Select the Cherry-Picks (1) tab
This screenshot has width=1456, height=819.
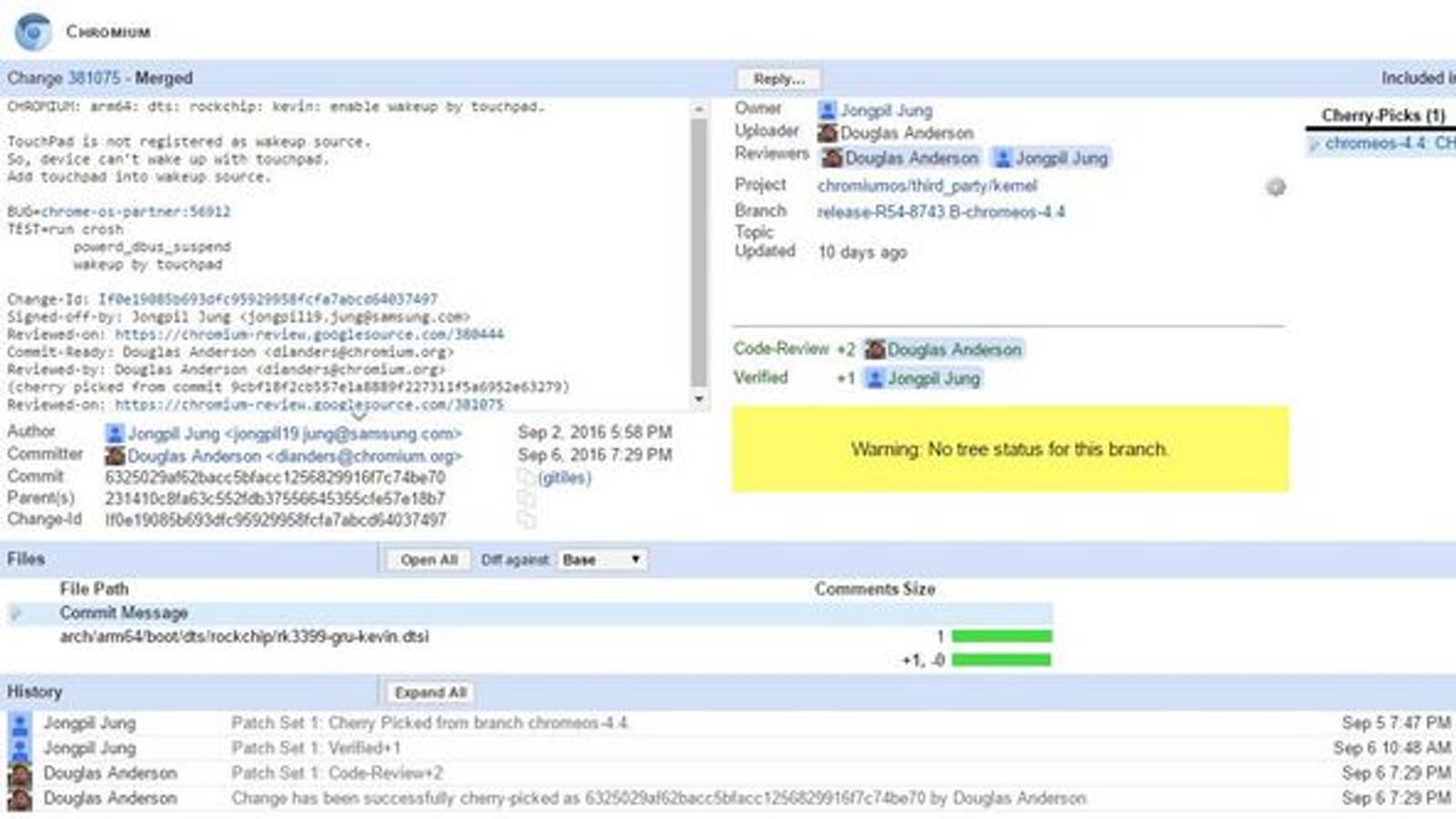click(x=1383, y=116)
